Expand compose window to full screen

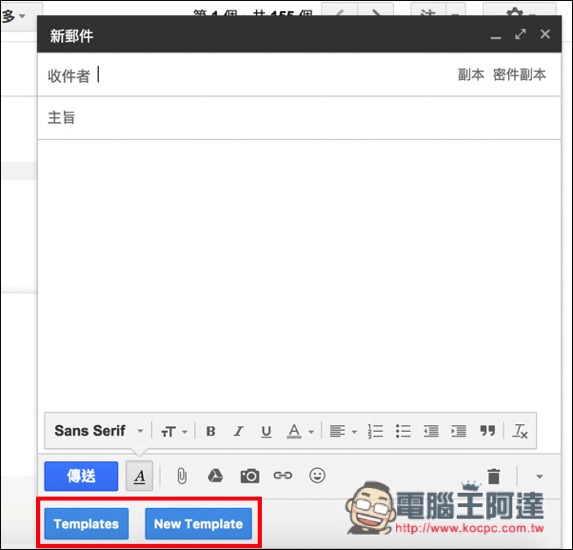[520, 34]
